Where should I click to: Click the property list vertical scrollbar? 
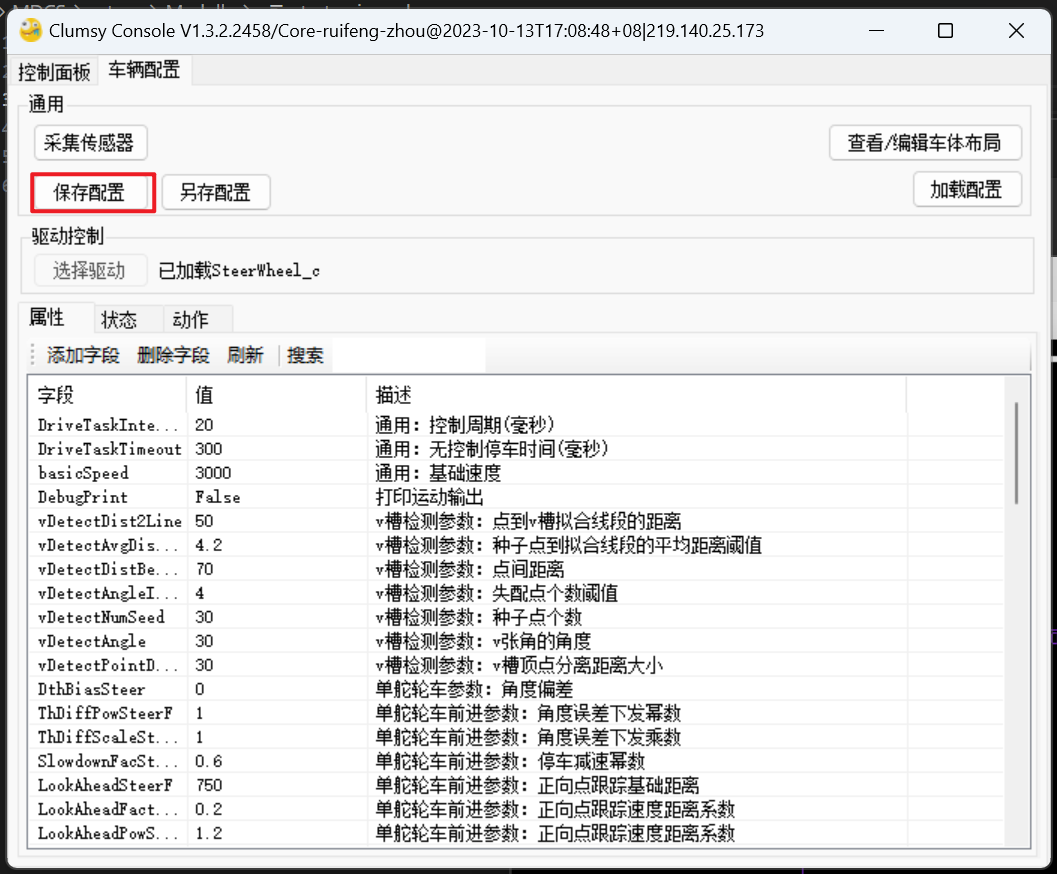pyautogui.click(x=1017, y=452)
